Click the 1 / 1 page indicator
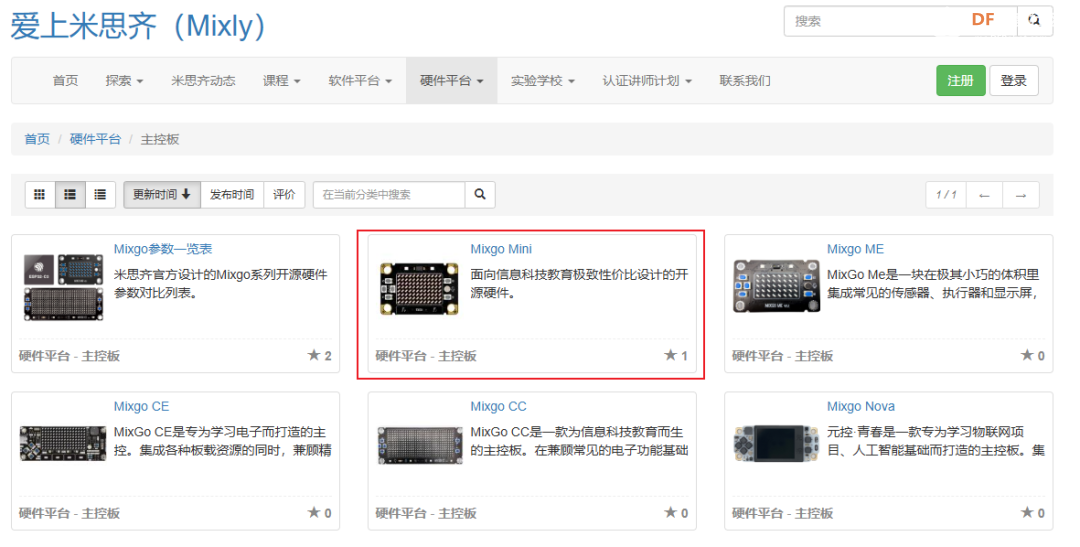The height and width of the screenshot is (547, 1080). (946, 195)
